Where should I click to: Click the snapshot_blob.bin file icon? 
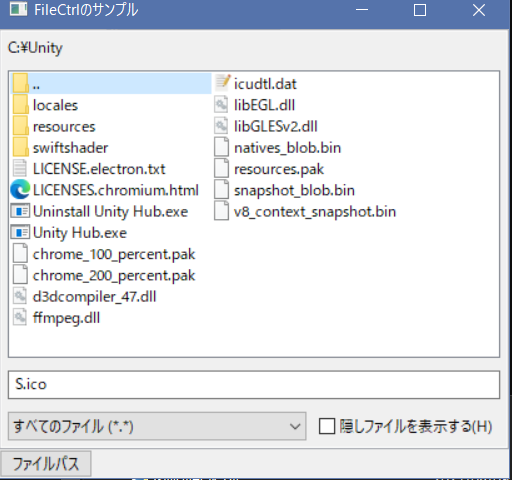coord(221,190)
